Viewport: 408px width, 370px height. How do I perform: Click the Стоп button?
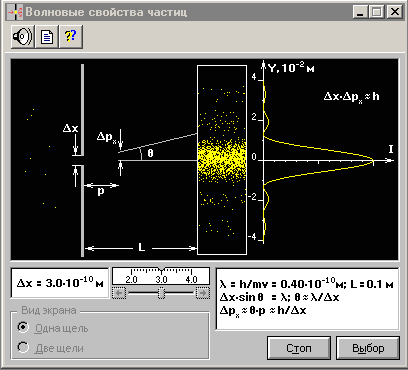click(x=299, y=348)
